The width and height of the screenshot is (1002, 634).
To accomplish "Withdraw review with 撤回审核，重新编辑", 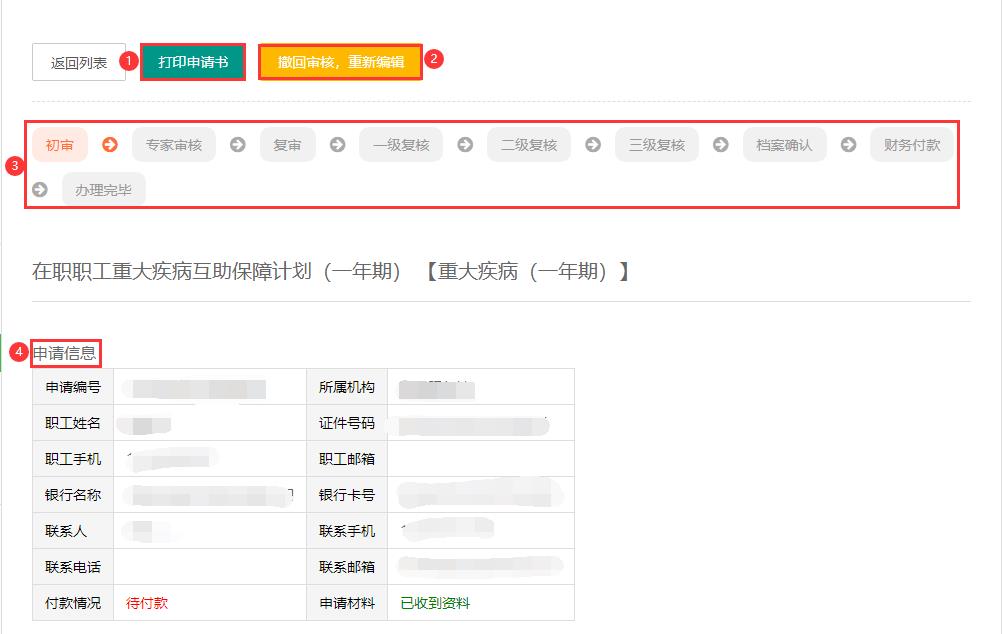I will coord(341,62).
